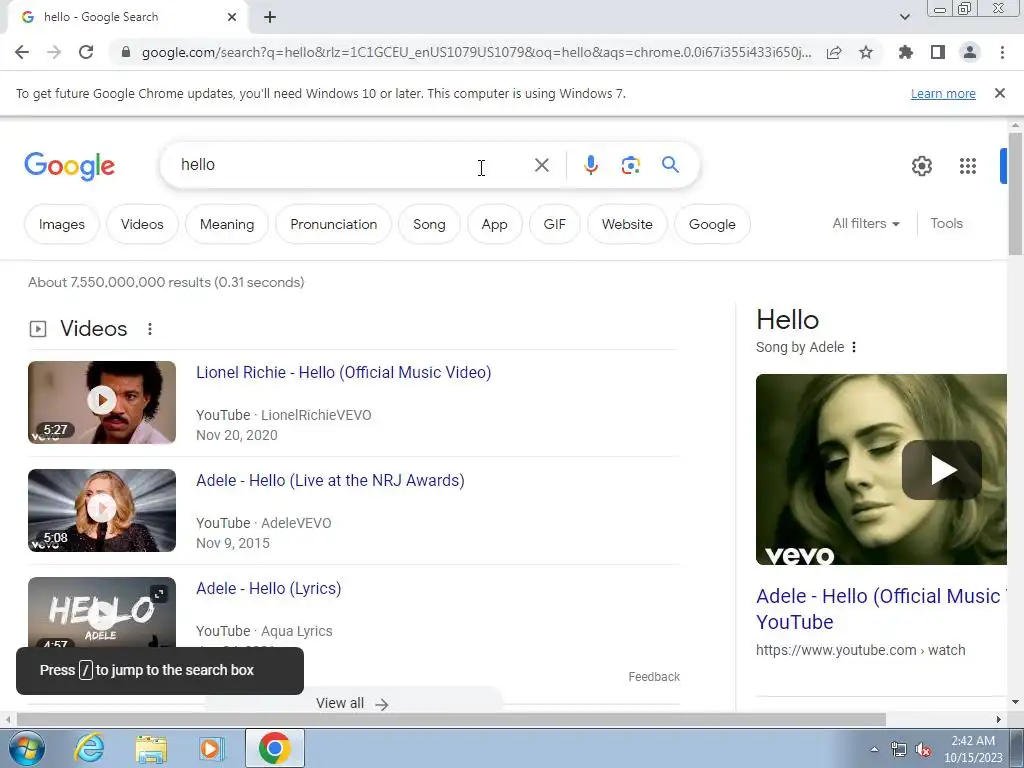The image size is (1024, 768).
Task: Select the Song filter chip
Action: click(x=429, y=224)
